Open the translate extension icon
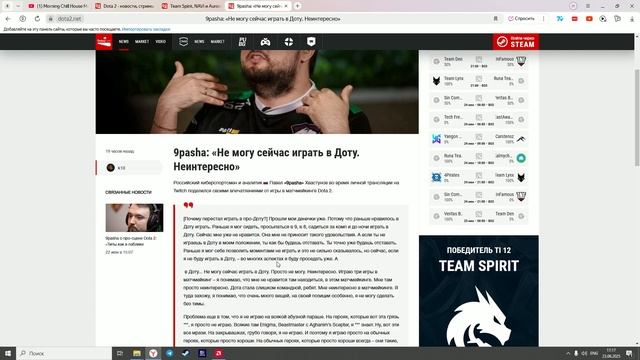Viewport: 640px width, 360px height. pos(560,19)
